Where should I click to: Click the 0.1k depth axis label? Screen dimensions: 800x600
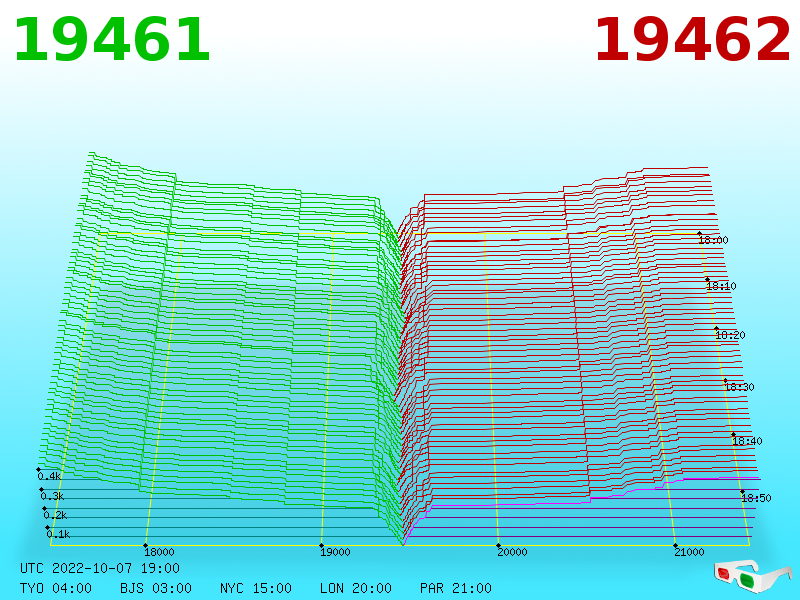click(58, 534)
